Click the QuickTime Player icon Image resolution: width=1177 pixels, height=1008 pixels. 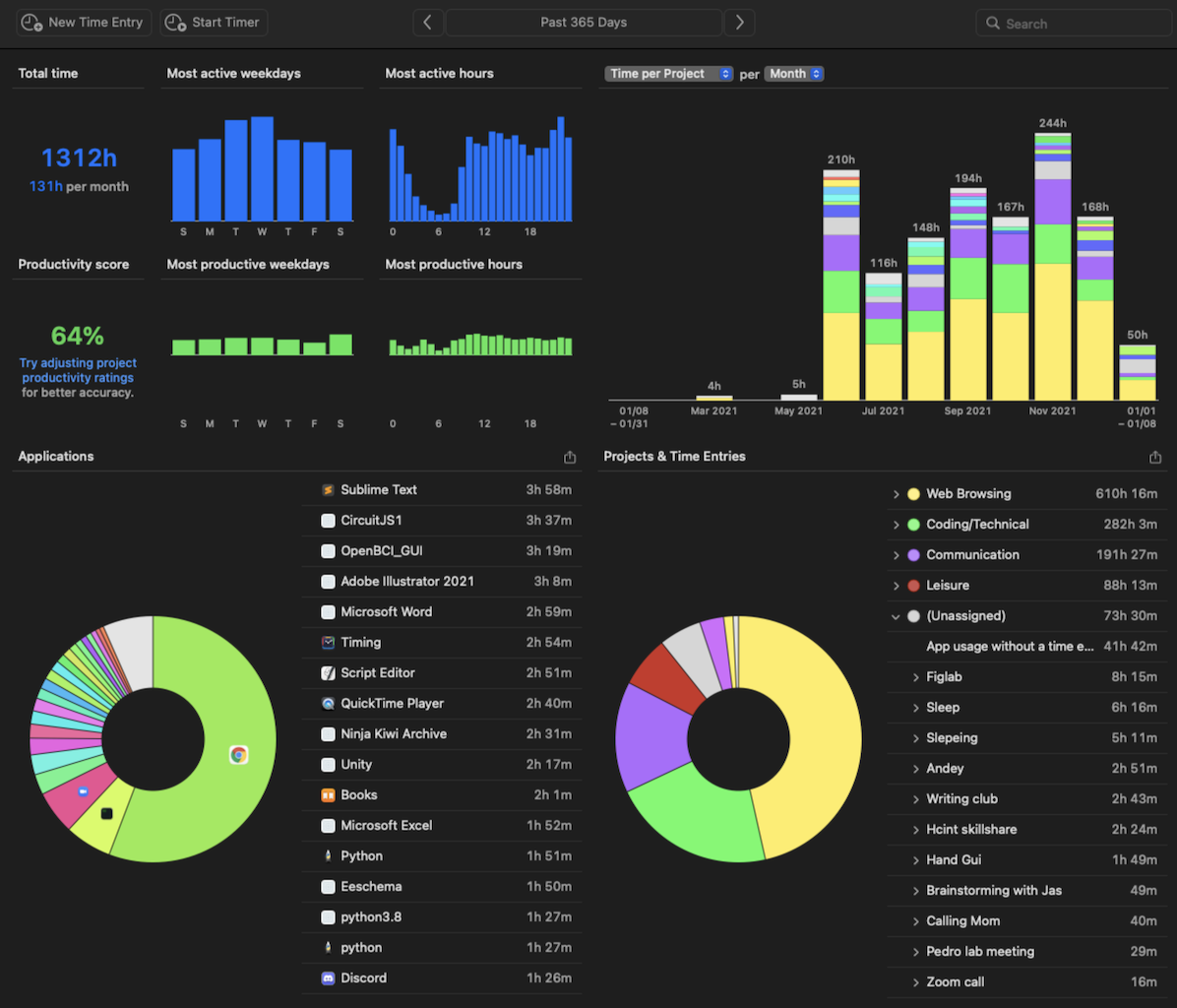[328, 703]
